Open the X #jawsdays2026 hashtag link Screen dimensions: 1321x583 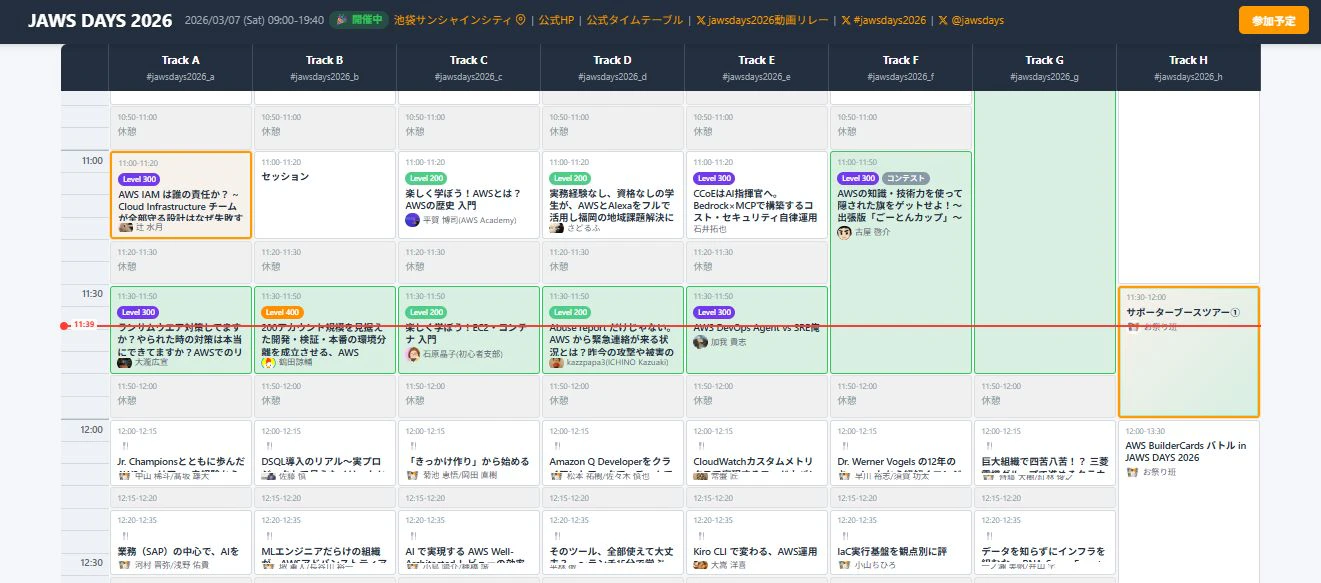(884, 20)
